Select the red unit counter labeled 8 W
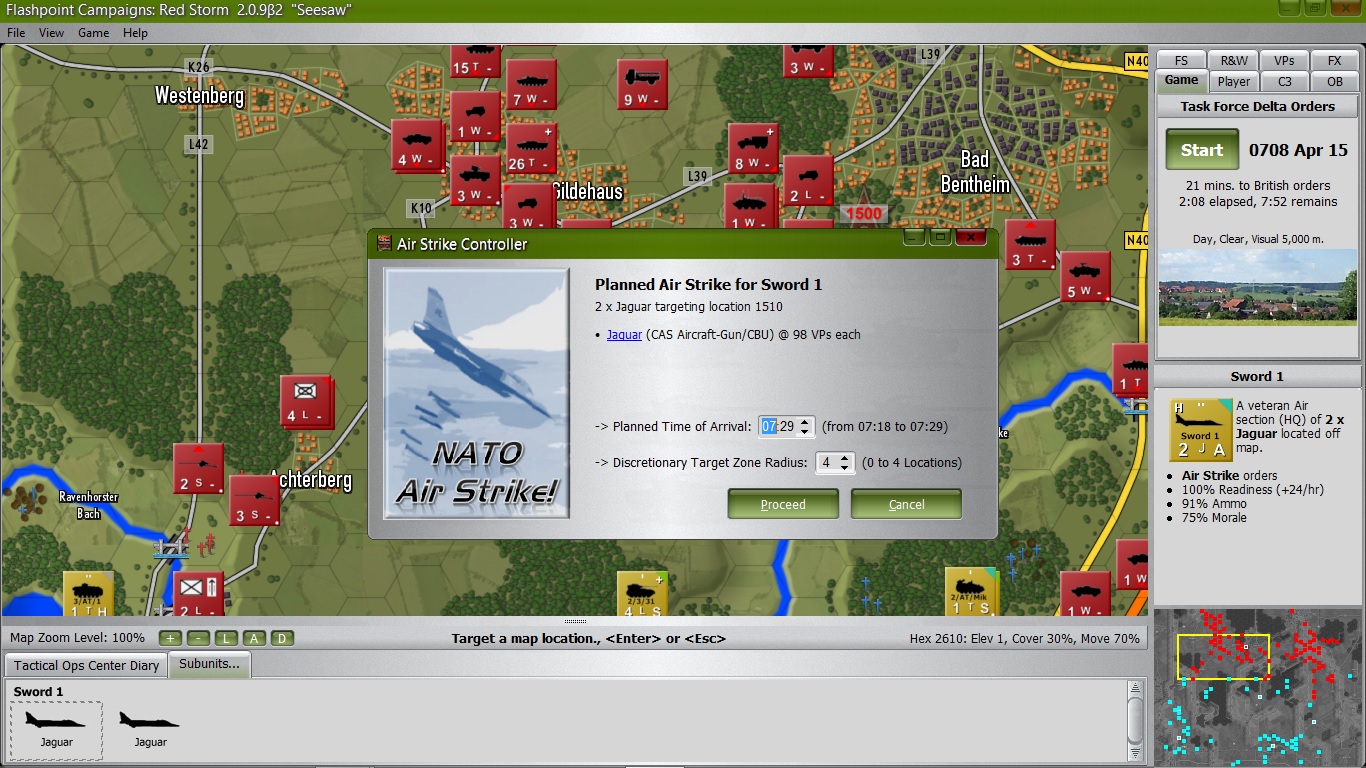The width and height of the screenshot is (1366, 768). click(x=753, y=148)
